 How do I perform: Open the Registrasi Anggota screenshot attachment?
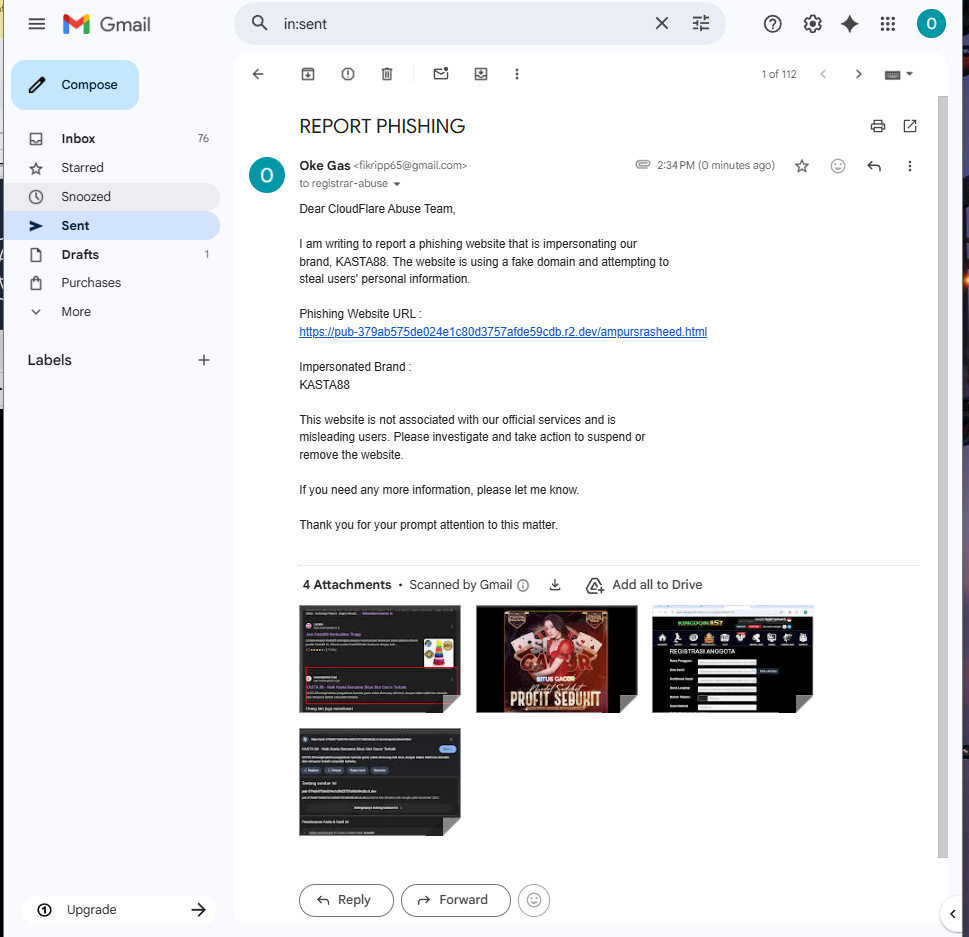pos(733,659)
